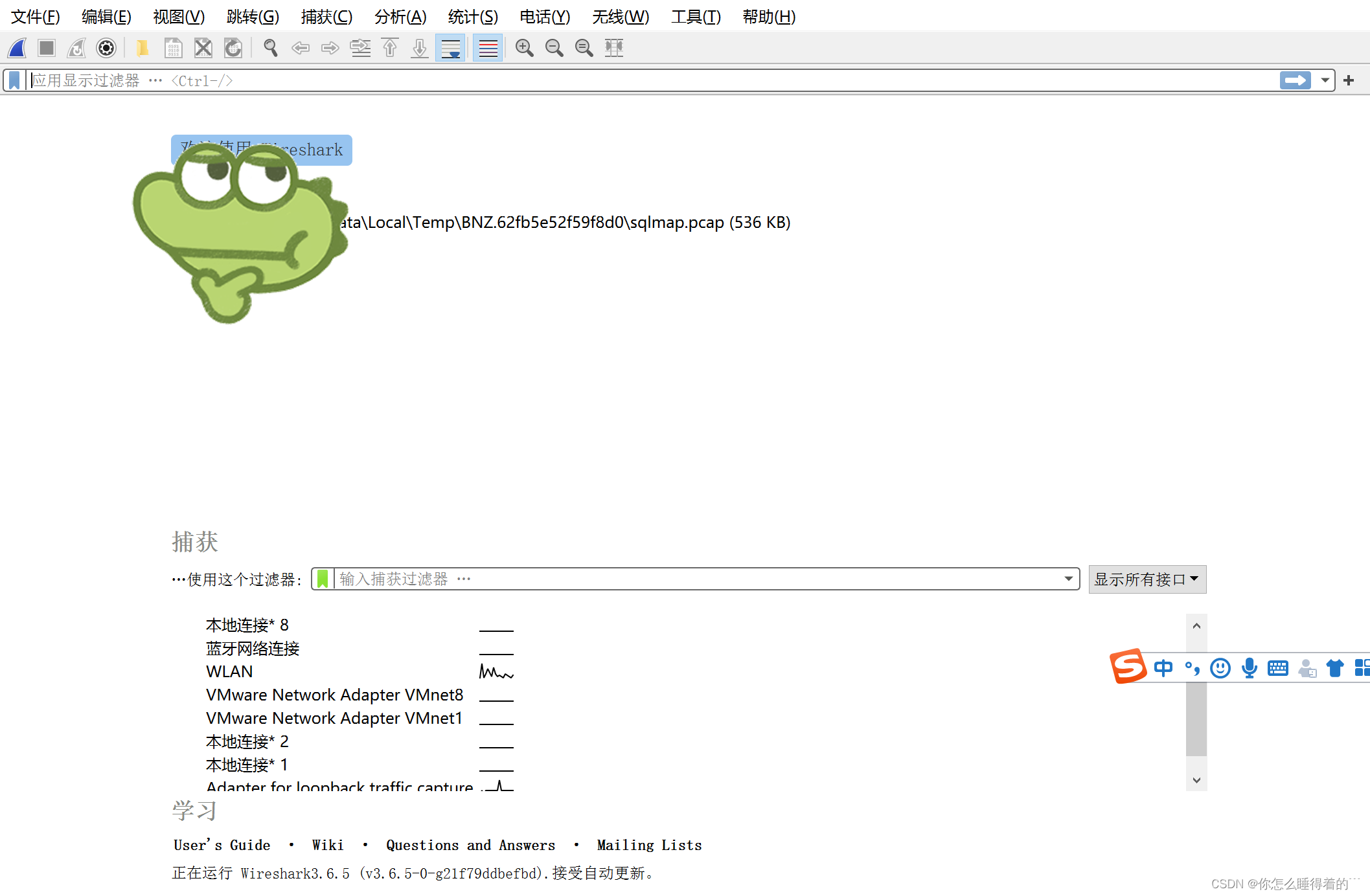The image size is (1370, 896).
Task: Reset text zoom to normal size
Action: pos(584,48)
